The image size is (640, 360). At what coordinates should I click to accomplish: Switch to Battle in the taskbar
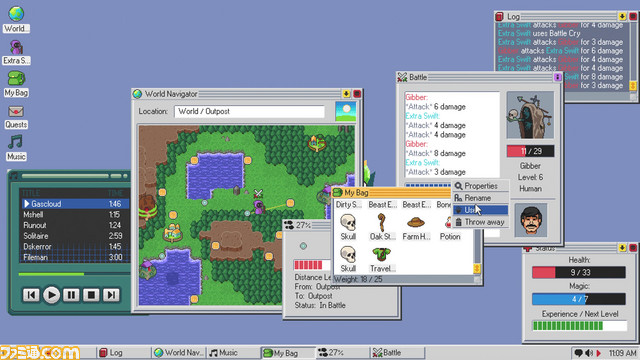coord(398,353)
